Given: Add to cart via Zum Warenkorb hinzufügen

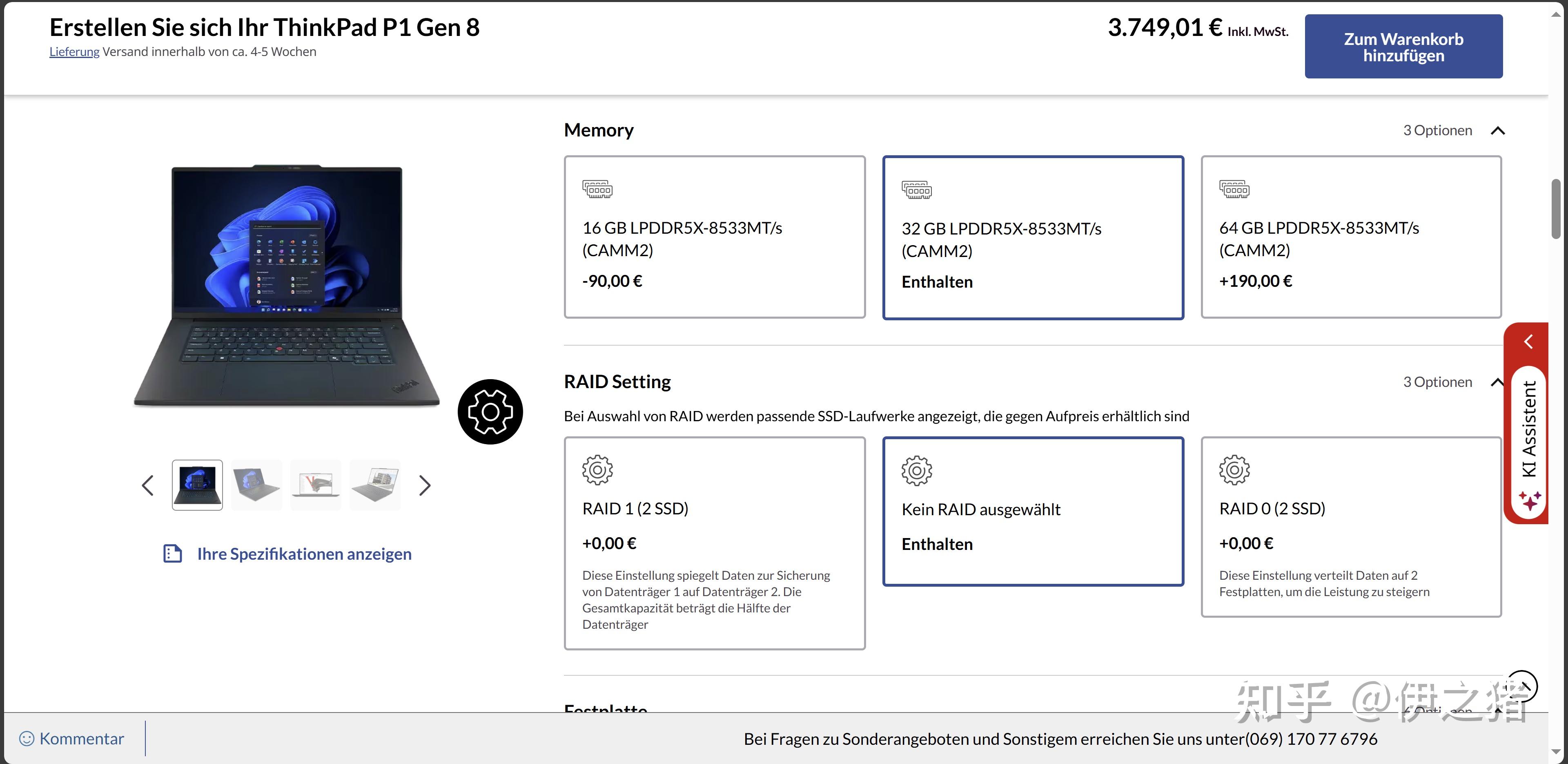Looking at the screenshot, I should [x=1403, y=47].
